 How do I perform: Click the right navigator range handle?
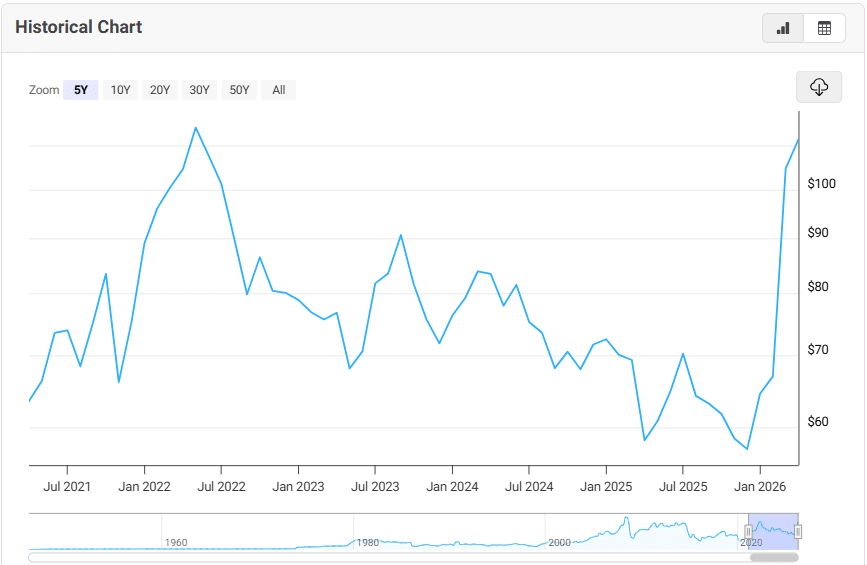pos(798,531)
